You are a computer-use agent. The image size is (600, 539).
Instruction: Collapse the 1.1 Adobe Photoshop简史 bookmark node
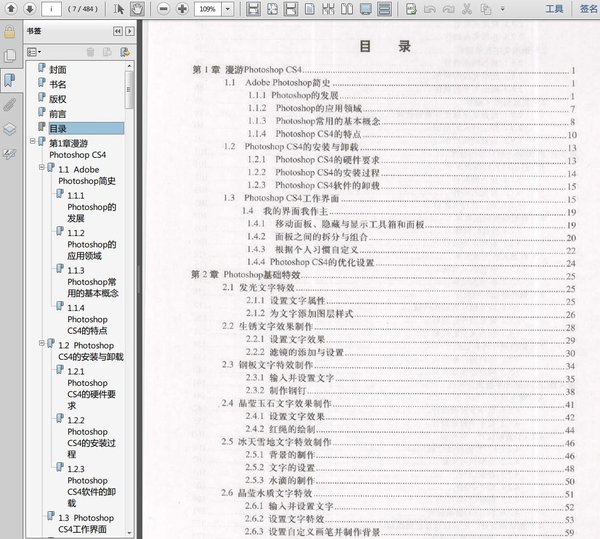point(42,167)
